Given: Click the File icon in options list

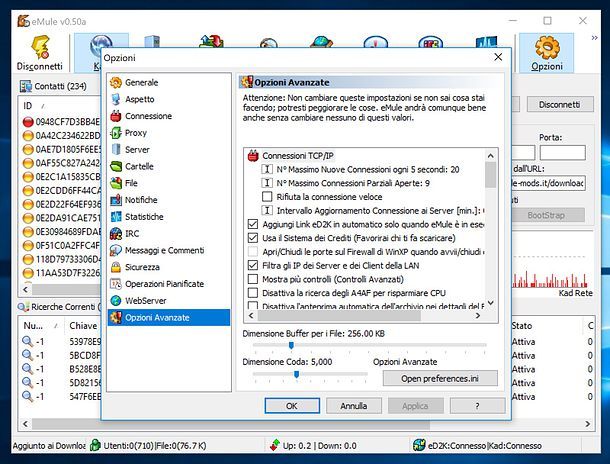Looking at the screenshot, I should point(116,183).
